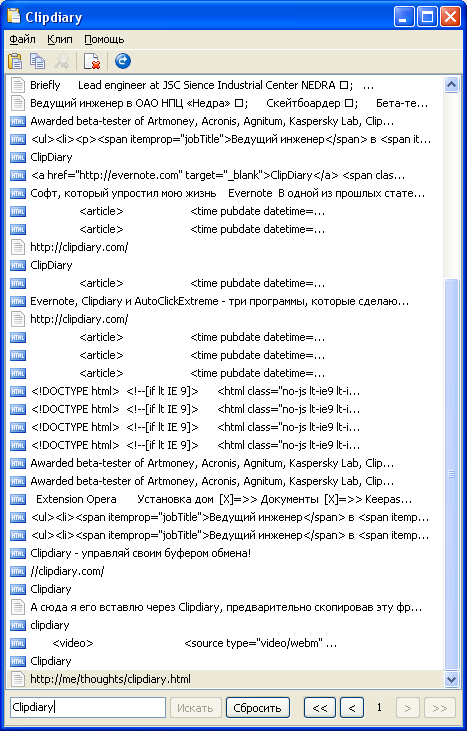Screen dimensions: 468x731
Task: Click the Искать search button
Action: 195,708
